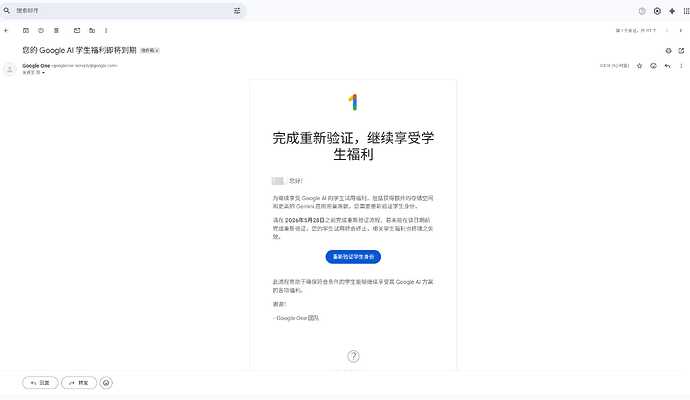Move email to a folder
This screenshot has width=690, height=400.
(x=92, y=30)
